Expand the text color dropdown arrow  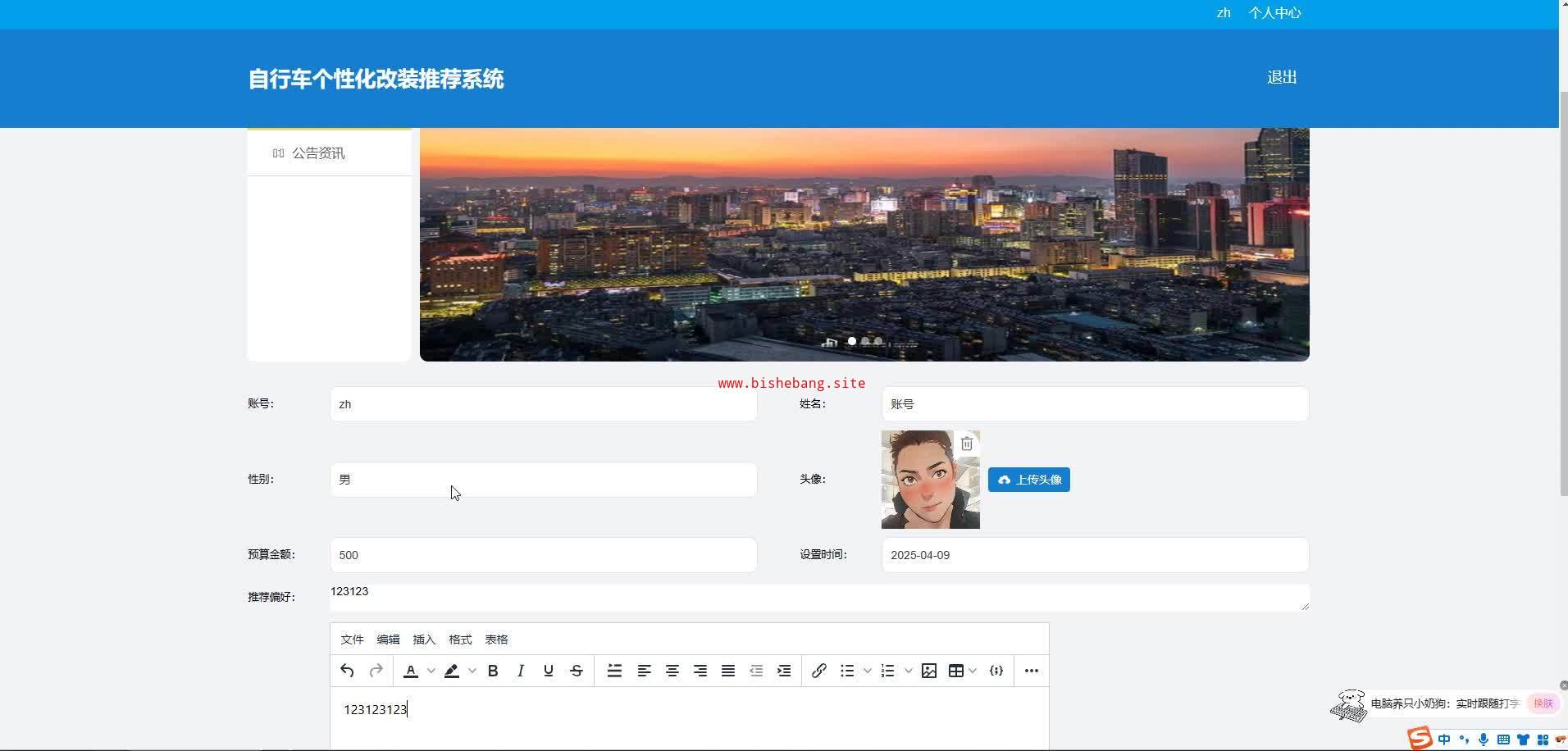point(431,671)
